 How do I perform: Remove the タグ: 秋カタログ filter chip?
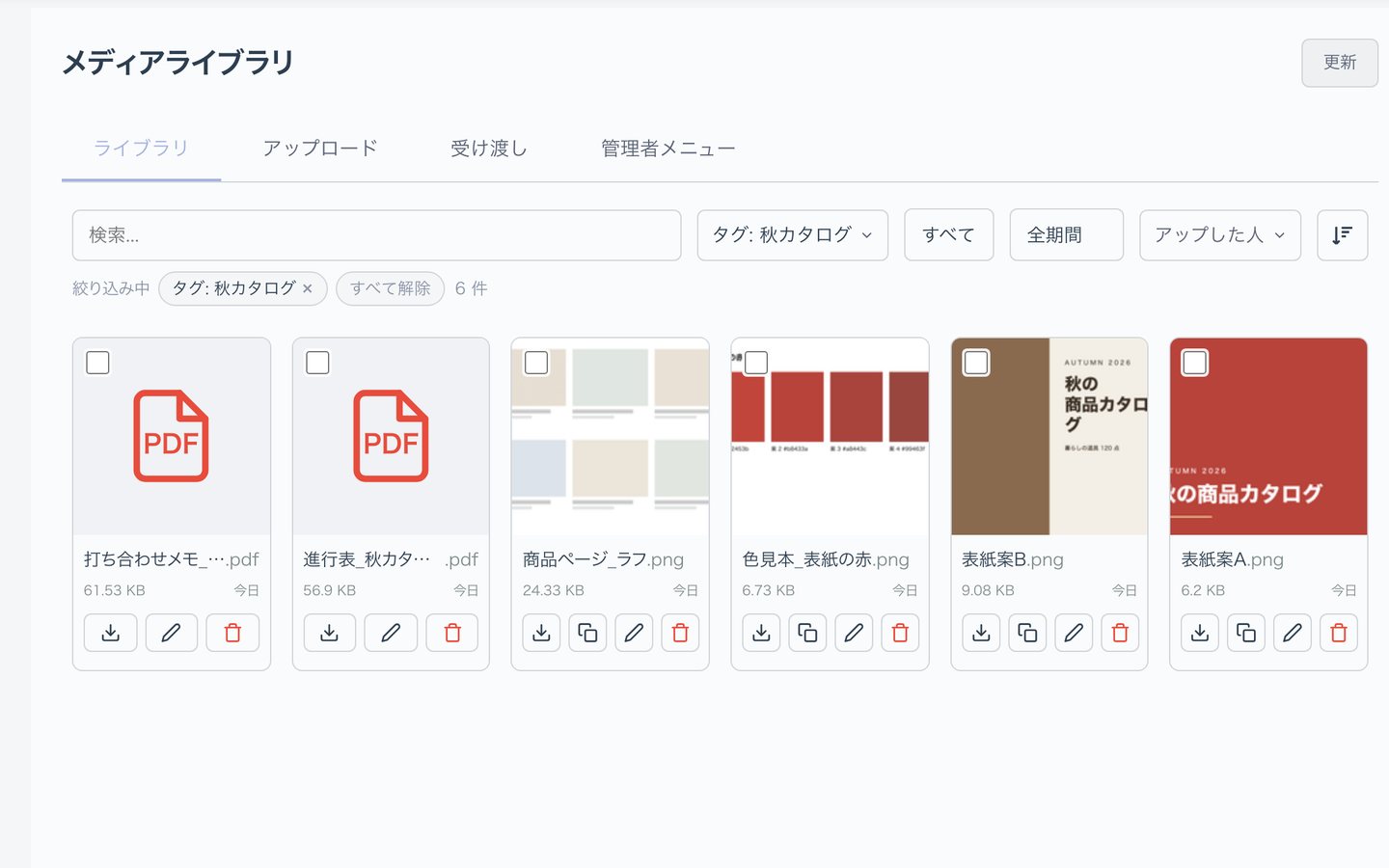pos(308,288)
